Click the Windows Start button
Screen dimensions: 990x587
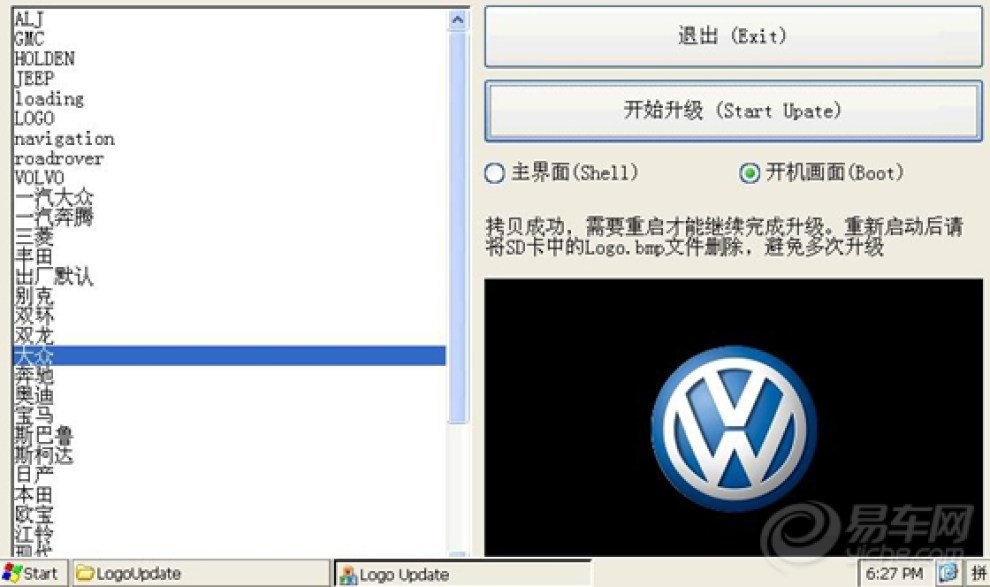point(32,573)
